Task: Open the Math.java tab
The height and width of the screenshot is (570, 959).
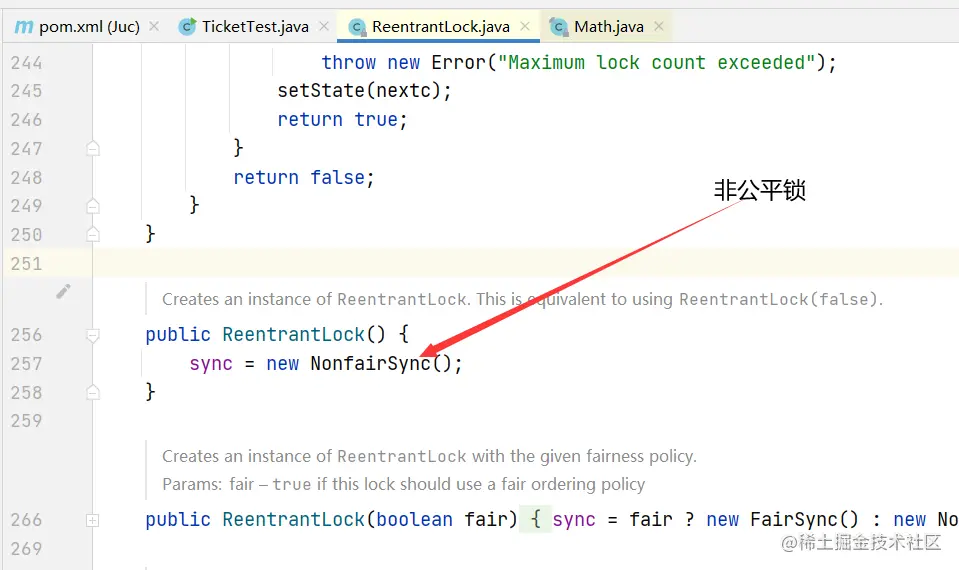Action: coord(609,27)
